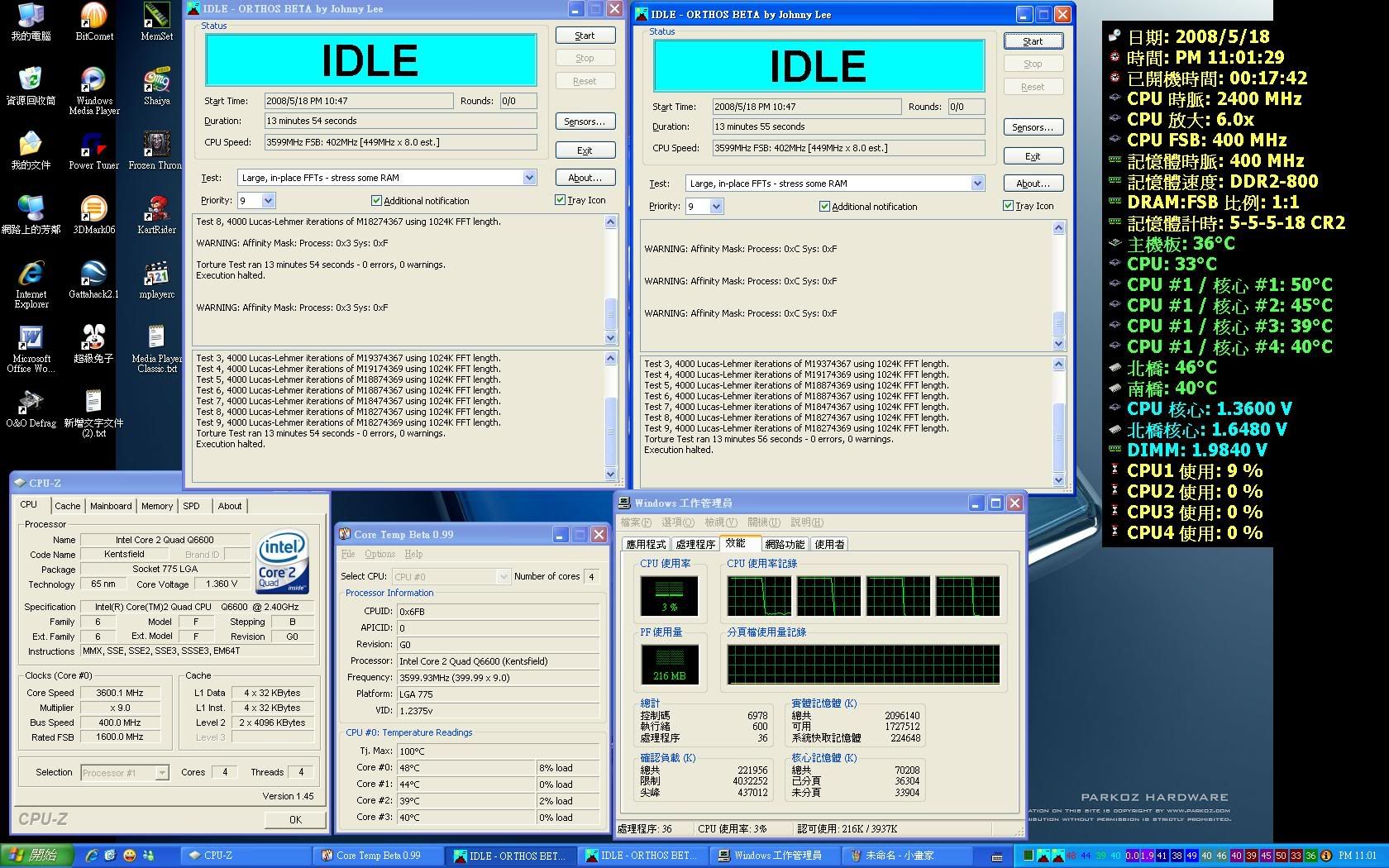Click Sensors... button in right ORTHOS window
The height and width of the screenshot is (868, 1389).
click(x=1033, y=127)
